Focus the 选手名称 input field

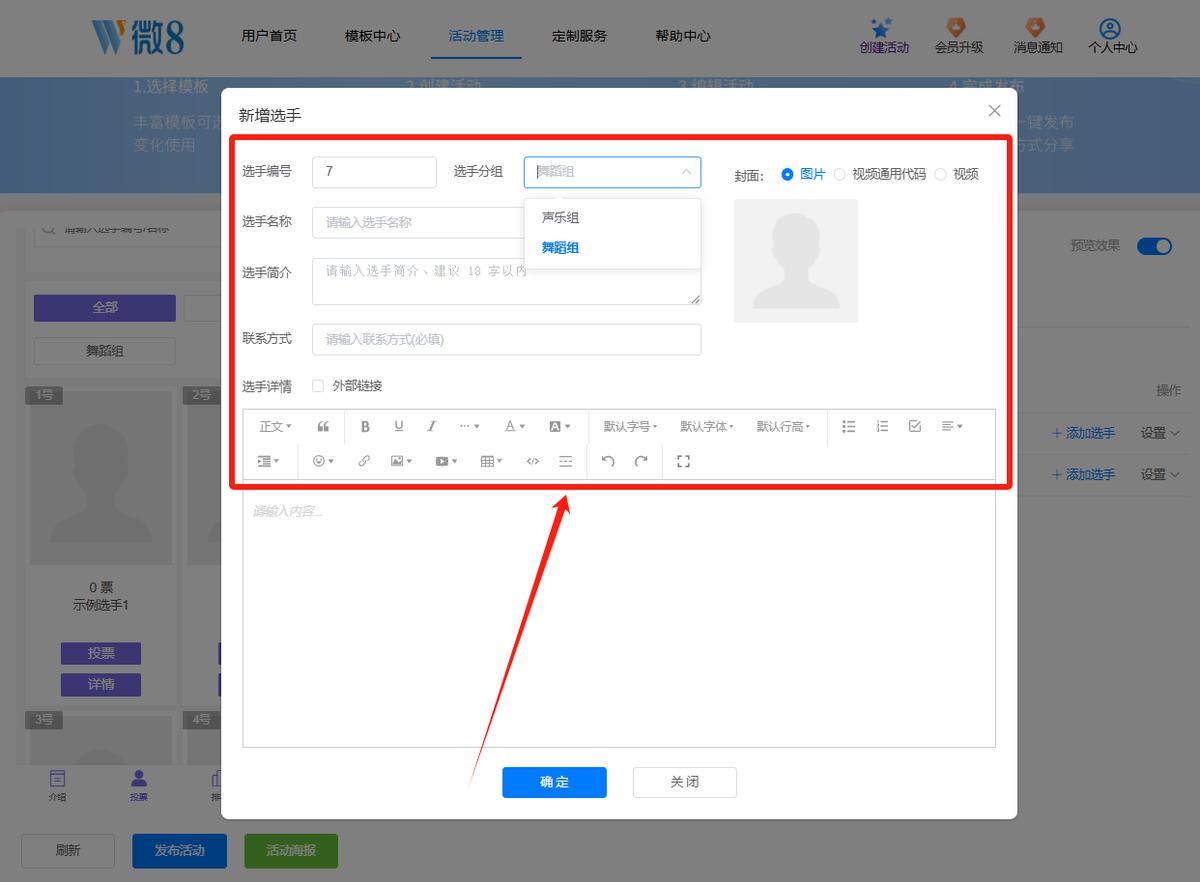click(419, 222)
